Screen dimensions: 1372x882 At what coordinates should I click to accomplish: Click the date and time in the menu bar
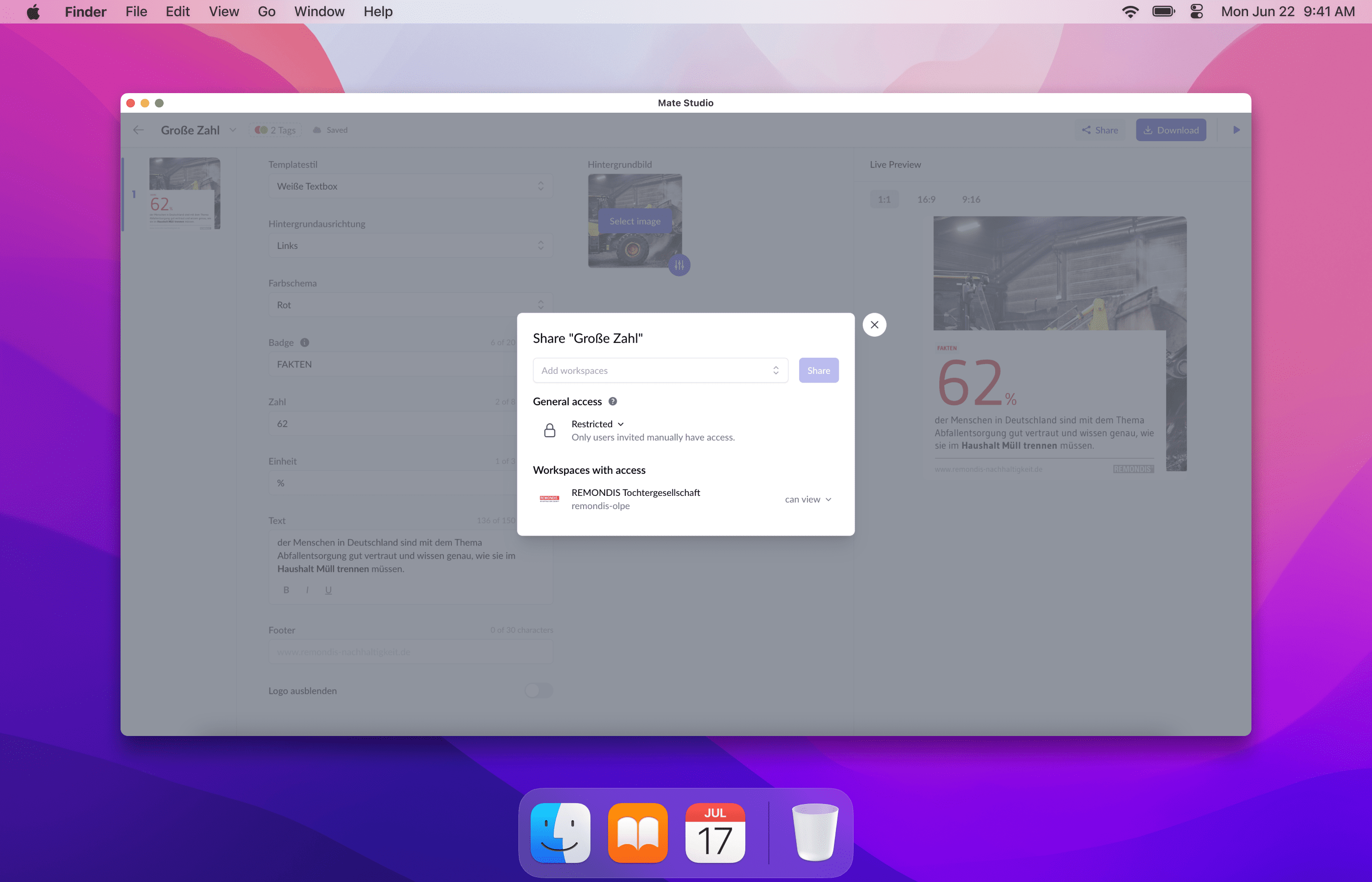click(1288, 11)
